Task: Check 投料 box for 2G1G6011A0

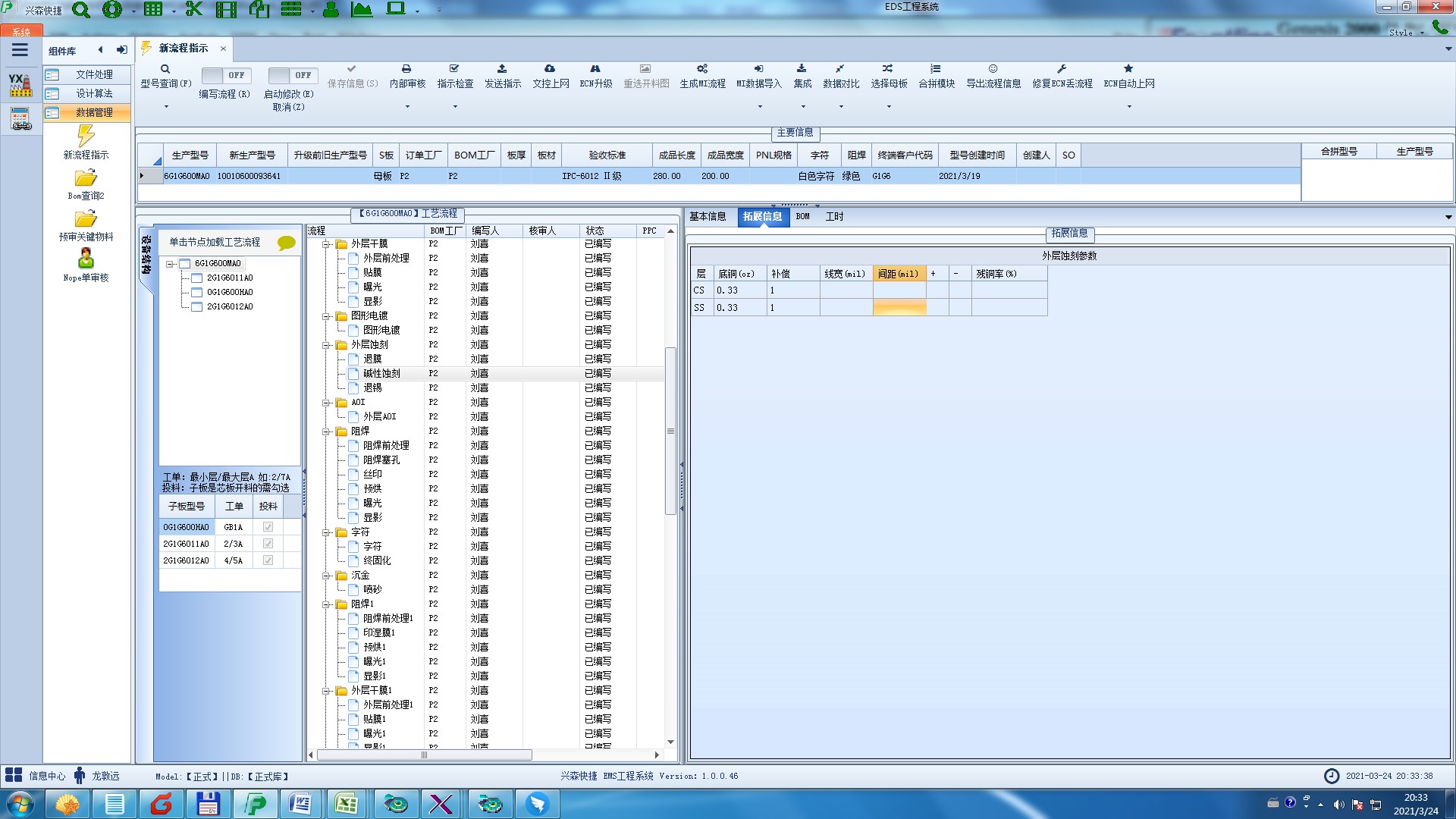Action: pyautogui.click(x=268, y=544)
